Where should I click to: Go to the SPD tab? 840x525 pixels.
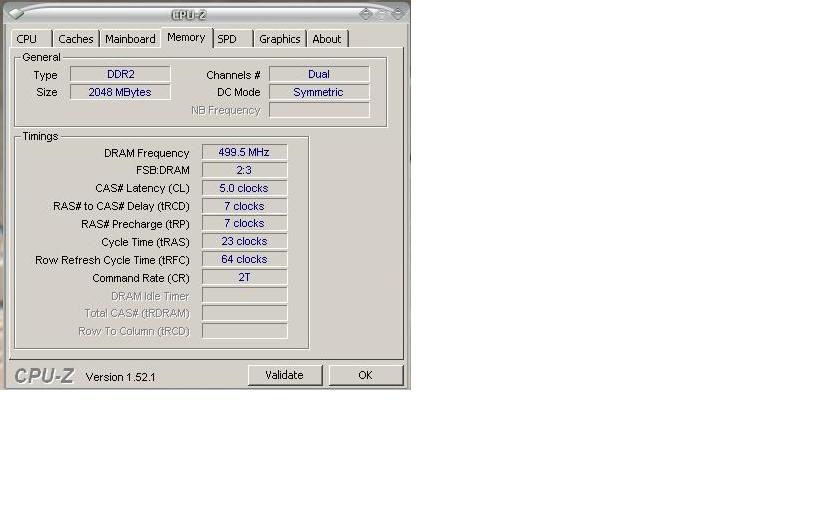click(x=233, y=39)
